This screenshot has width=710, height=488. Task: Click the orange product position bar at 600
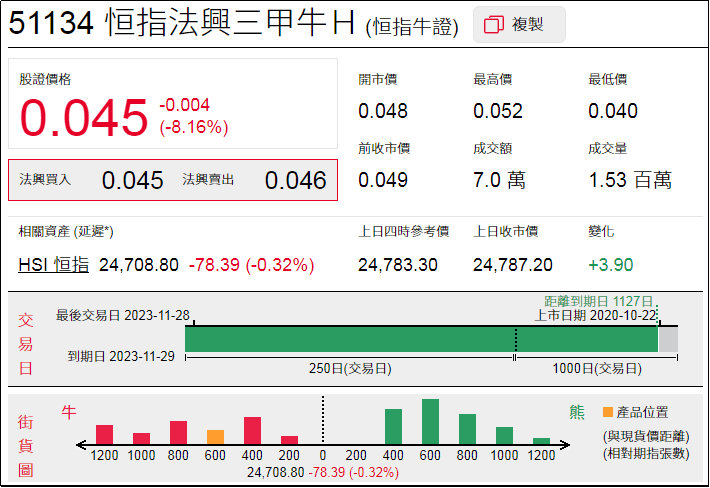[215, 437]
